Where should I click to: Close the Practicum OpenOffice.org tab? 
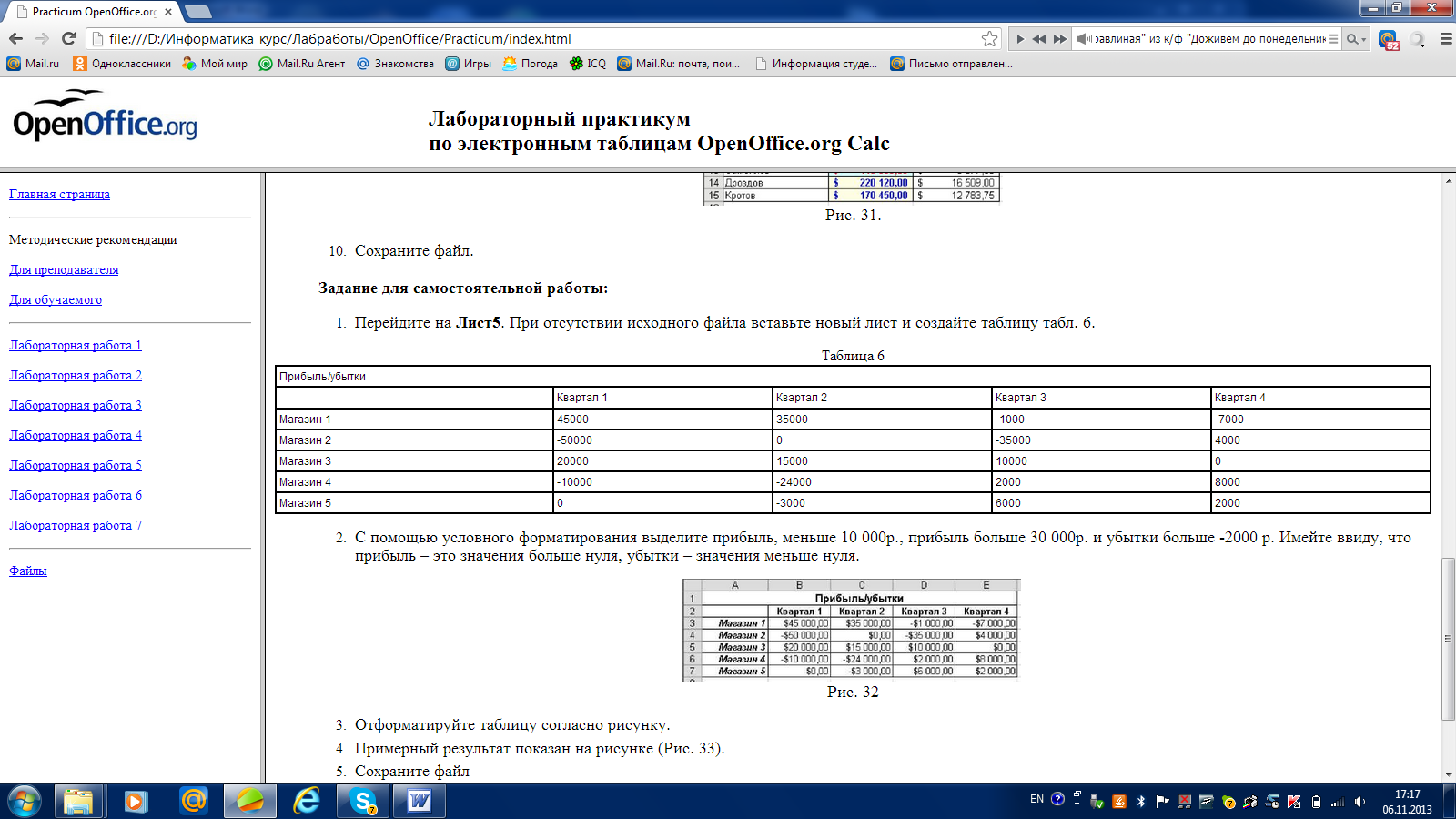pyautogui.click(x=168, y=12)
